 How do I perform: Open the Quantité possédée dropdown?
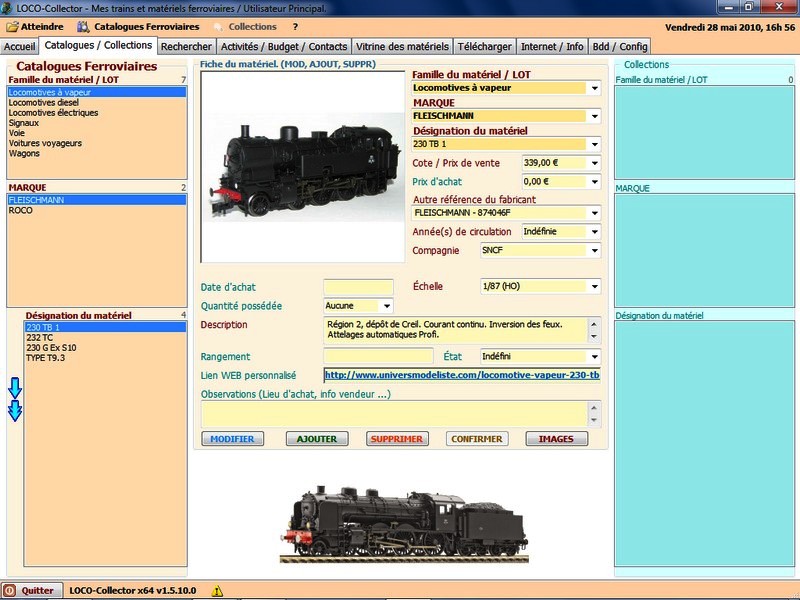(x=387, y=306)
